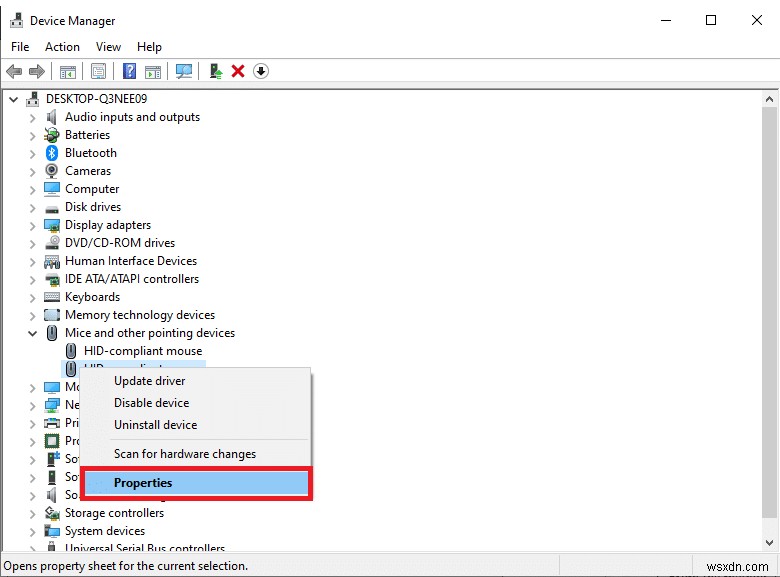Select DVD/CD-ROM drives label

coord(120,243)
